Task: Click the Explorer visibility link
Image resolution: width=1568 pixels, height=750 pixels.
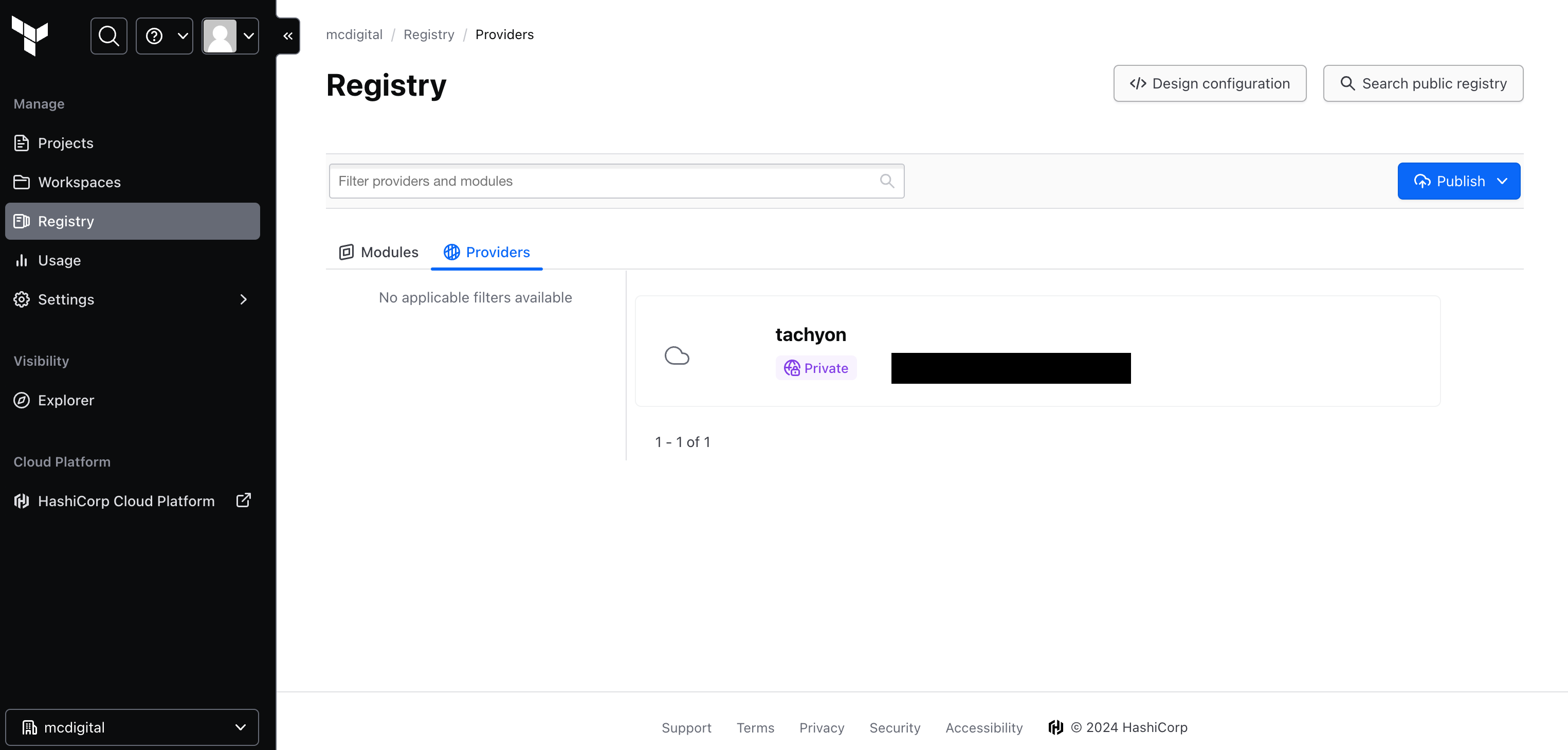Action: pos(66,399)
